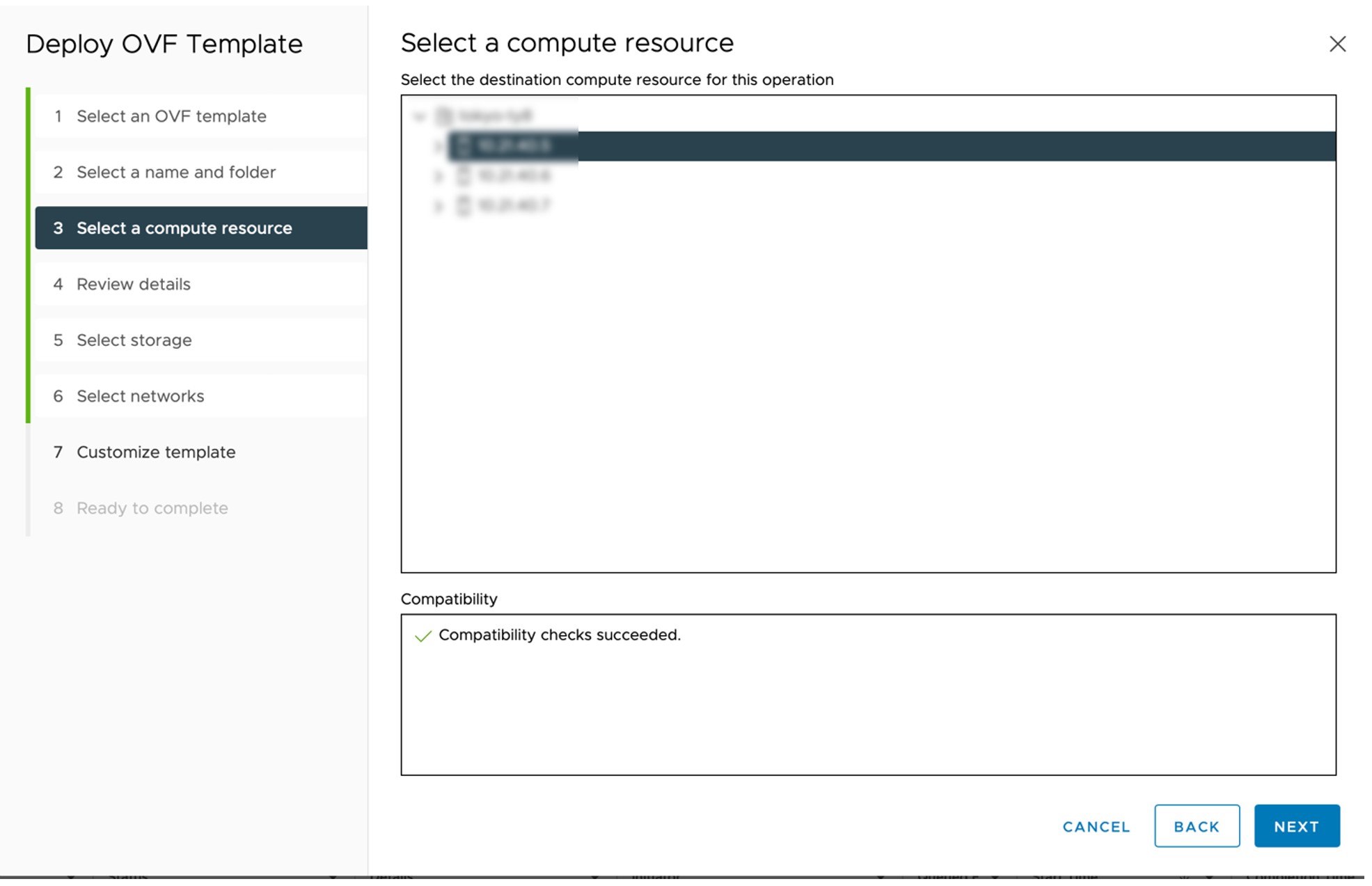Viewport: 1372px width, 886px height.
Task: Expand the selected host node
Action: (x=439, y=146)
